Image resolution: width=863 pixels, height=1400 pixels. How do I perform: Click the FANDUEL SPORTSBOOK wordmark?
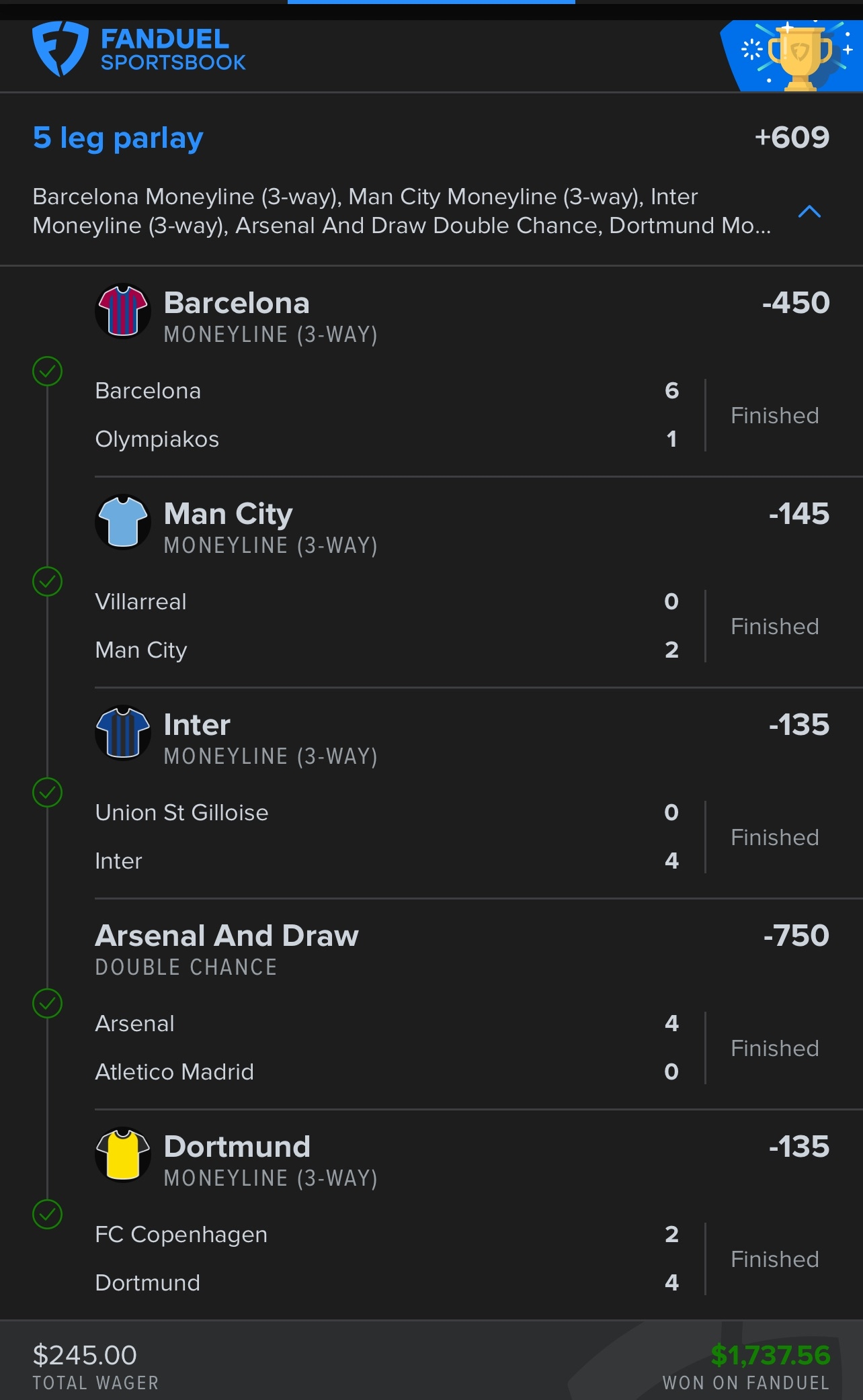coord(173,50)
